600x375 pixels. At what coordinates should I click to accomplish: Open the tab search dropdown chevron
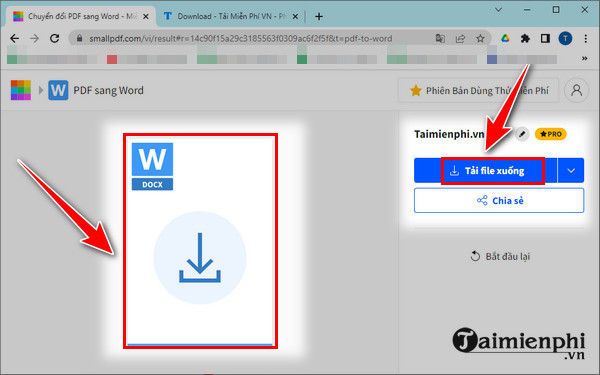click(498, 10)
